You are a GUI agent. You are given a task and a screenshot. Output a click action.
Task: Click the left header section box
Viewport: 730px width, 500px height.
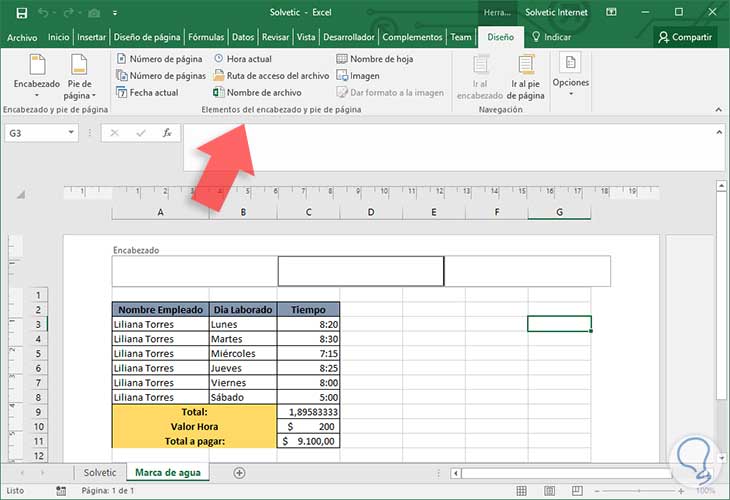click(x=195, y=271)
